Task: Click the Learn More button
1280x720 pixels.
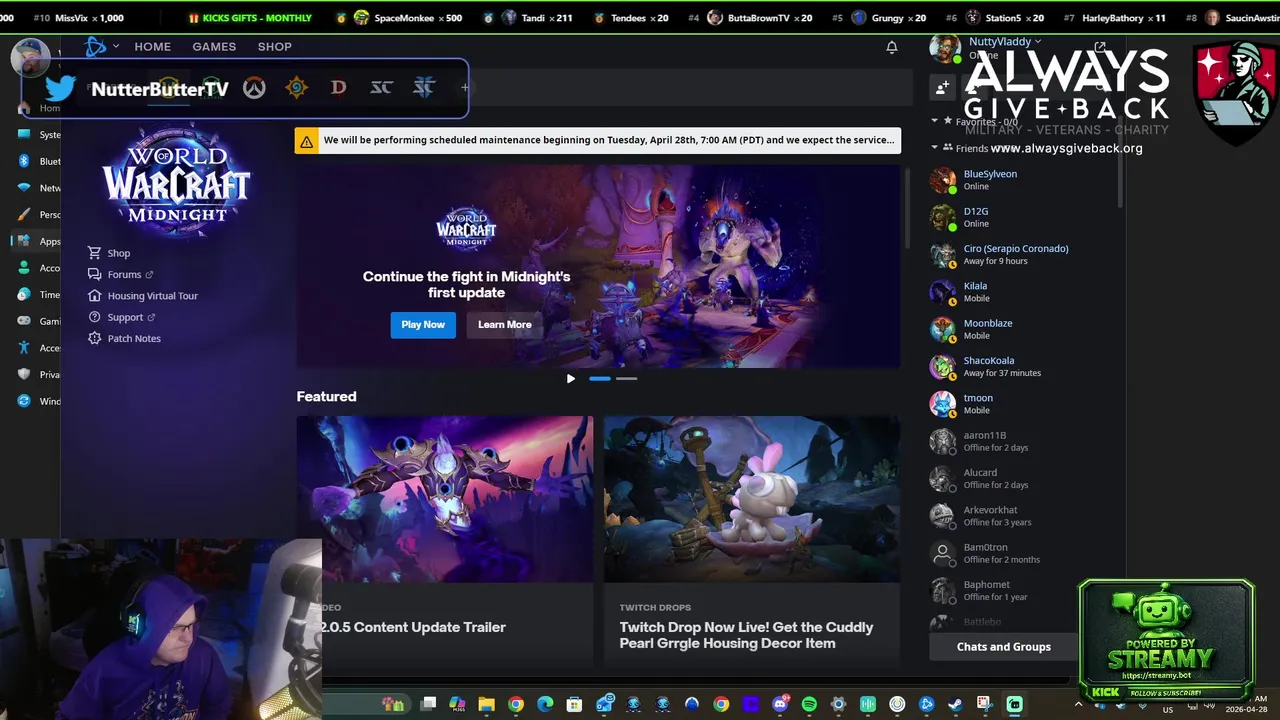Action: pyautogui.click(x=504, y=324)
